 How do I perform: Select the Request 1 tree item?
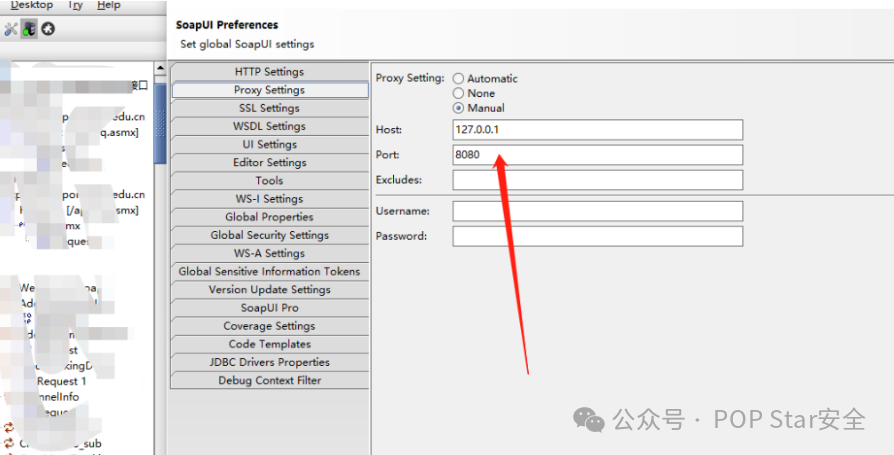(62, 381)
